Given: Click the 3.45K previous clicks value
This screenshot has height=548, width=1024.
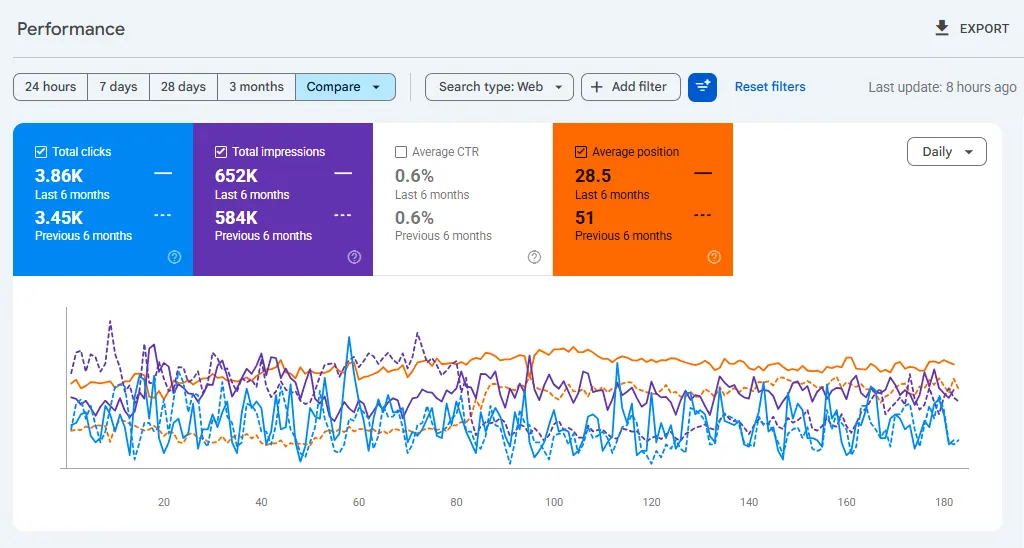Looking at the screenshot, I should (59, 218).
